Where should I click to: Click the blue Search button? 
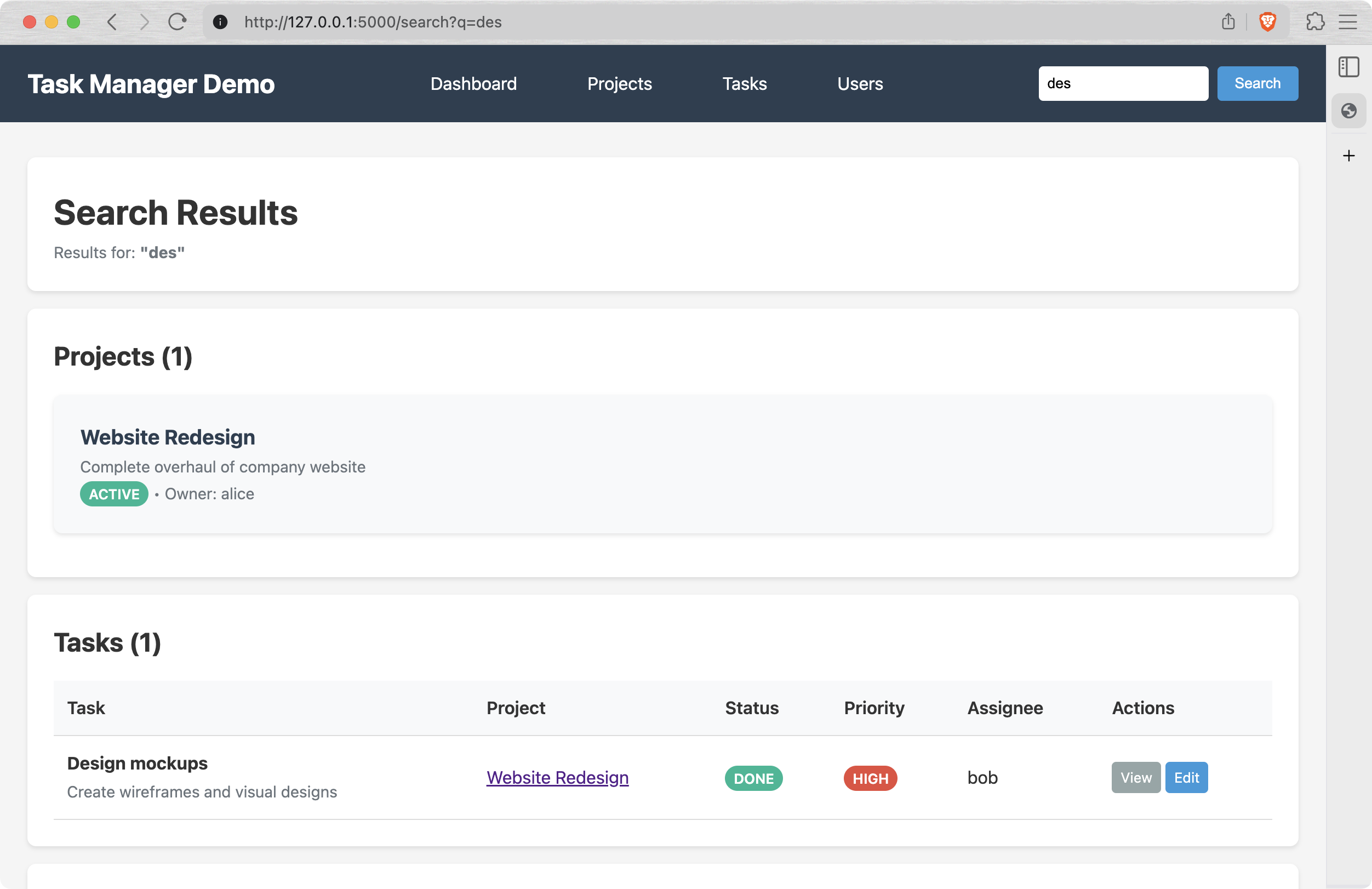pyautogui.click(x=1257, y=84)
